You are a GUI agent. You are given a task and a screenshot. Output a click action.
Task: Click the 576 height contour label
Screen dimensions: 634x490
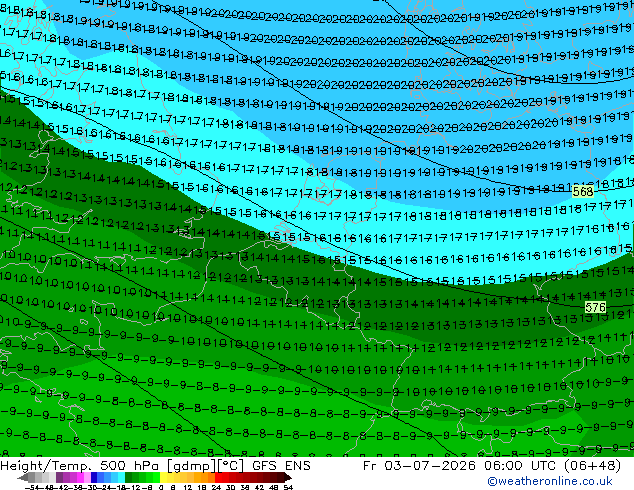(x=596, y=307)
